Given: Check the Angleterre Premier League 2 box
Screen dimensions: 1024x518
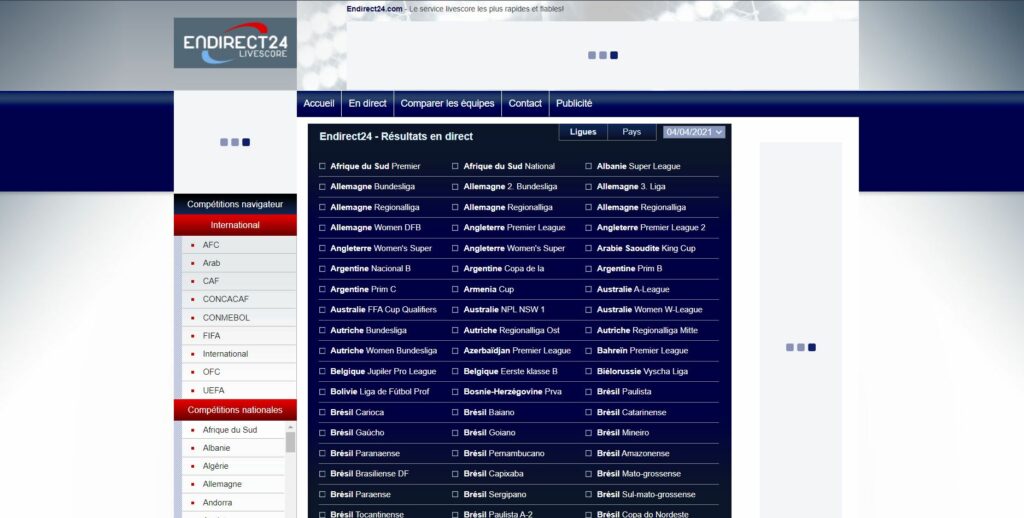Looking at the screenshot, I should 588,228.
